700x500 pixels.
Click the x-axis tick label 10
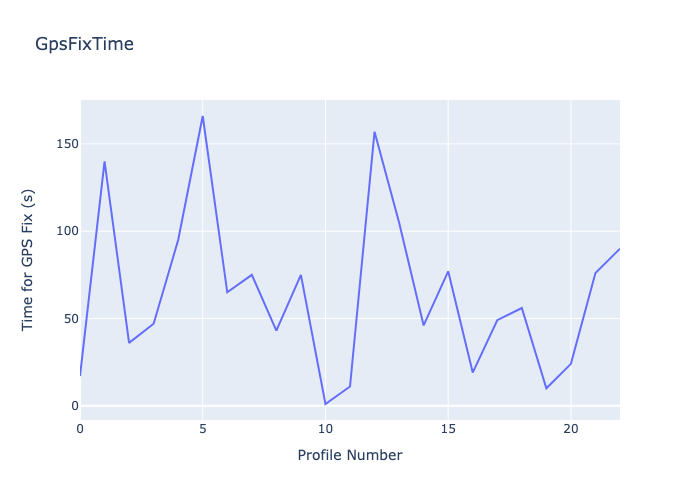point(325,428)
